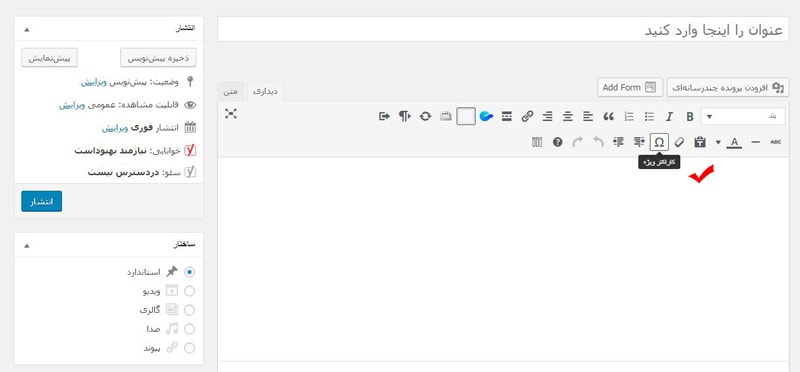Open the paragraph format (بند) dropdown
This screenshot has height=372, width=800.
click(x=742, y=117)
